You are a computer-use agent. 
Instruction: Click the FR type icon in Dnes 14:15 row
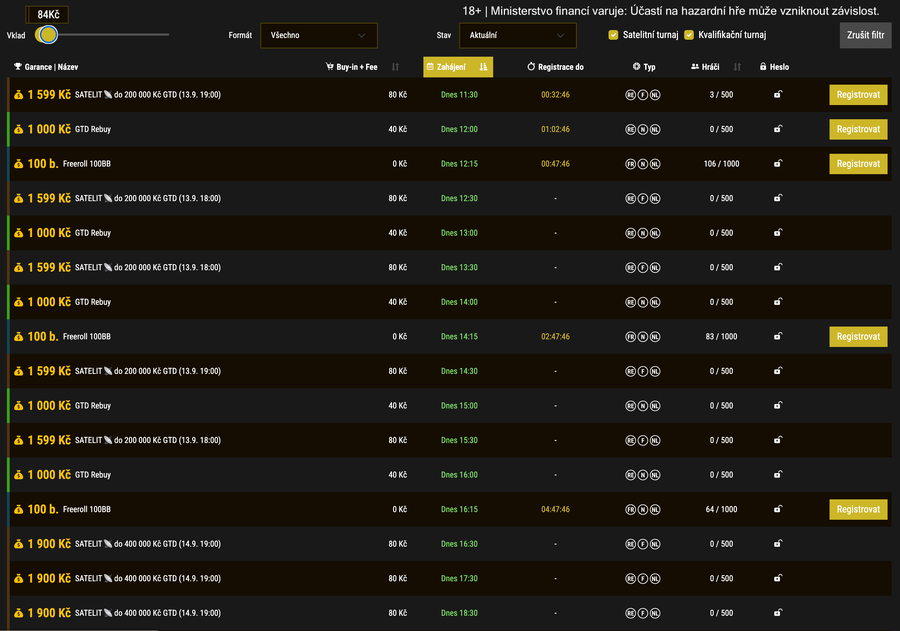coord(630,336)
